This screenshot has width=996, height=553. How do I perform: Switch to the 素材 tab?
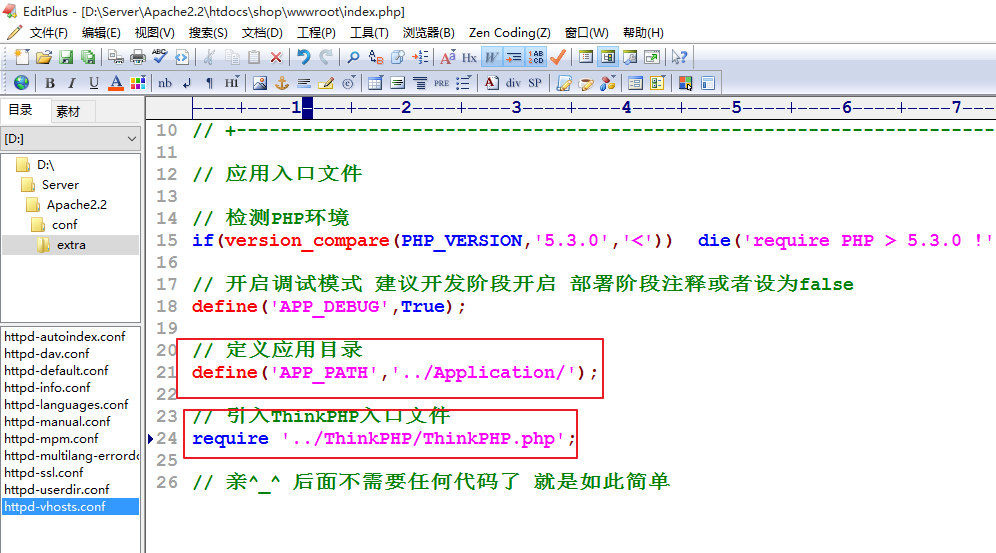(68, 111)
